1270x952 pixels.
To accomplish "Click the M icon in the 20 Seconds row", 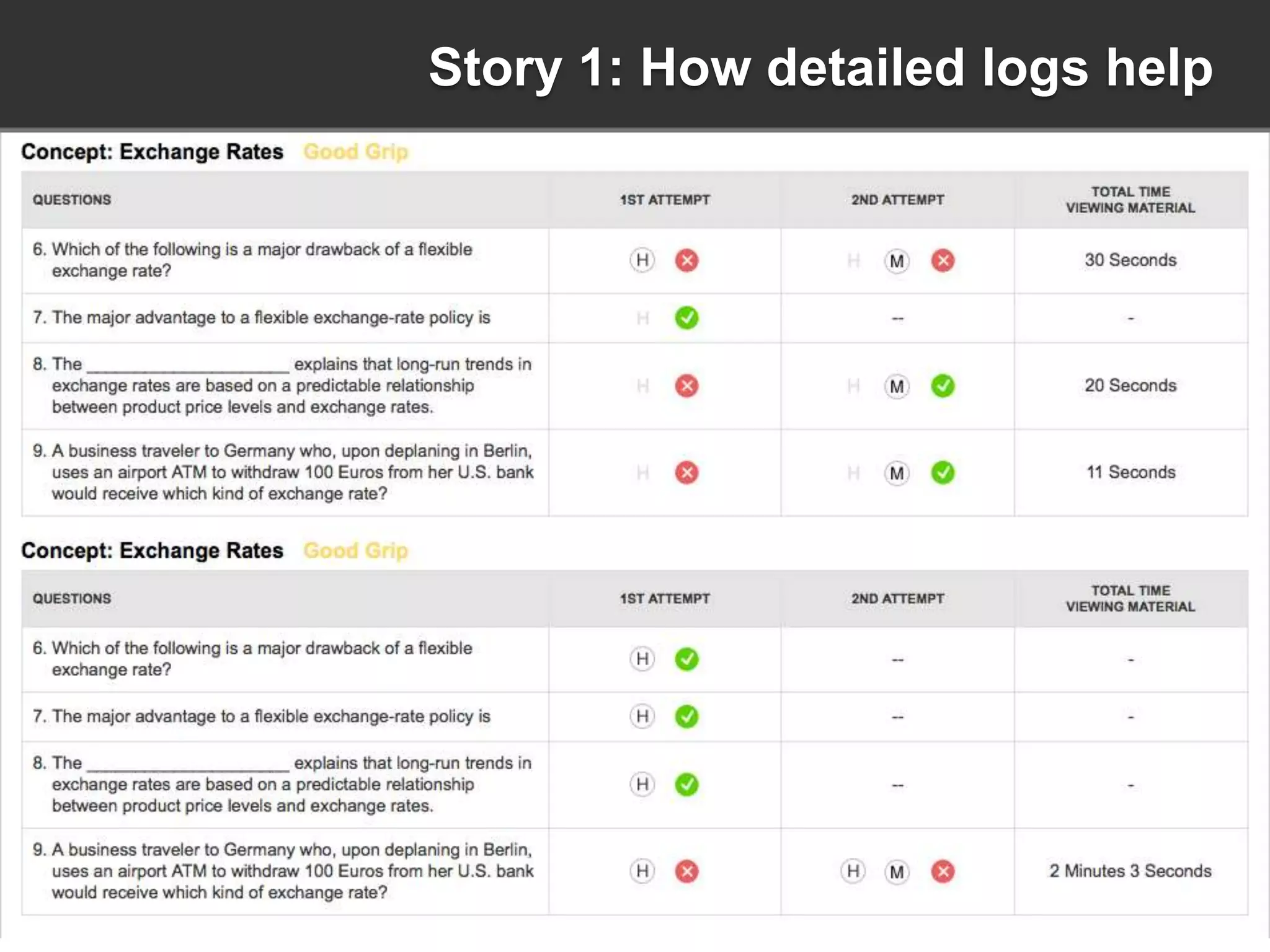I will coord(897,386).
